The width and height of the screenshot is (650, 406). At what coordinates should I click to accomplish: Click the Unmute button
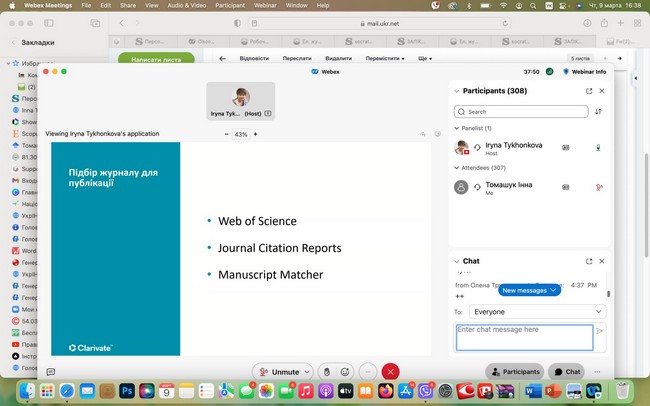[x=279, y=372]
